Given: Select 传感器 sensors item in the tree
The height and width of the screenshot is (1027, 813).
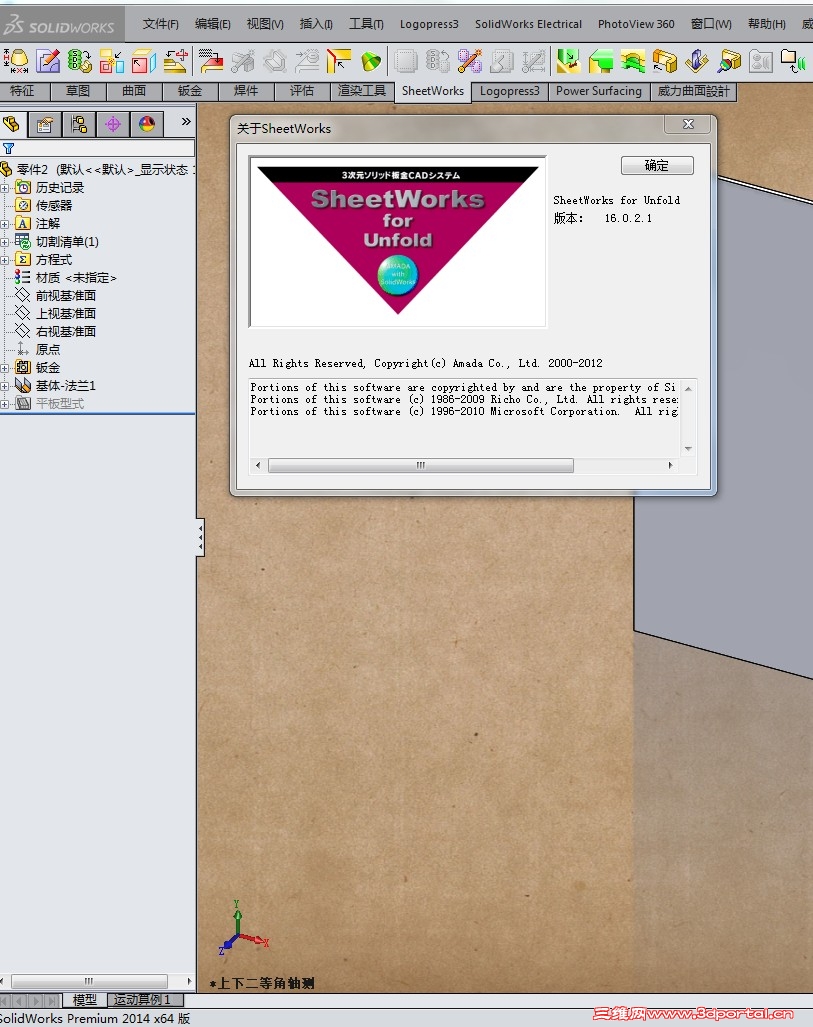Looking at the screenshot, I should [x=54, y=206].
